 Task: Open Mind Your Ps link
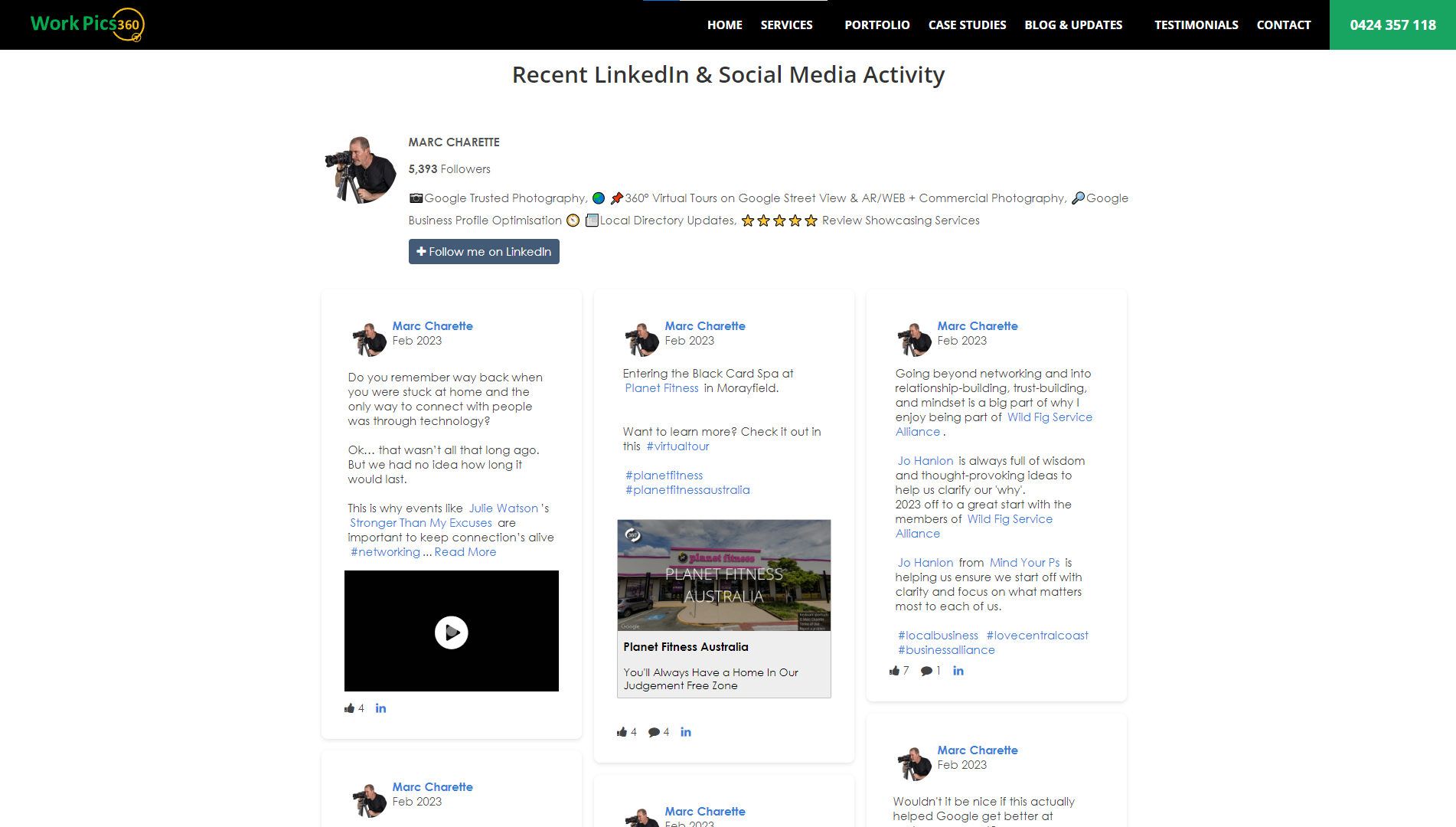coord(1024,562)
